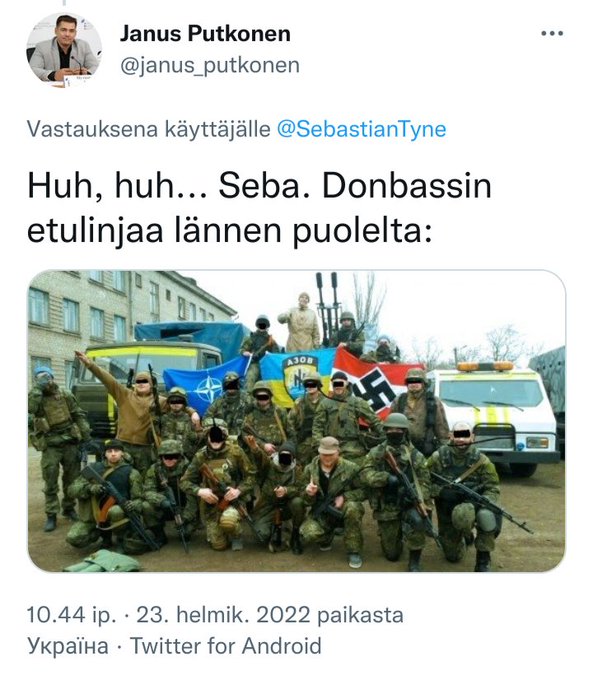Click 'etulinjaa lännen puolelta:' text line
Image resolution: width=593 pixels, height=680 pixels.
230,230
